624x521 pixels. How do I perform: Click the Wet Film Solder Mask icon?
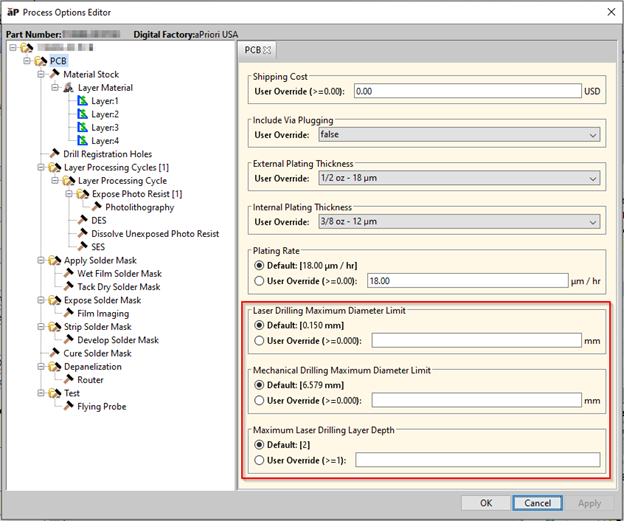(68, 273)
